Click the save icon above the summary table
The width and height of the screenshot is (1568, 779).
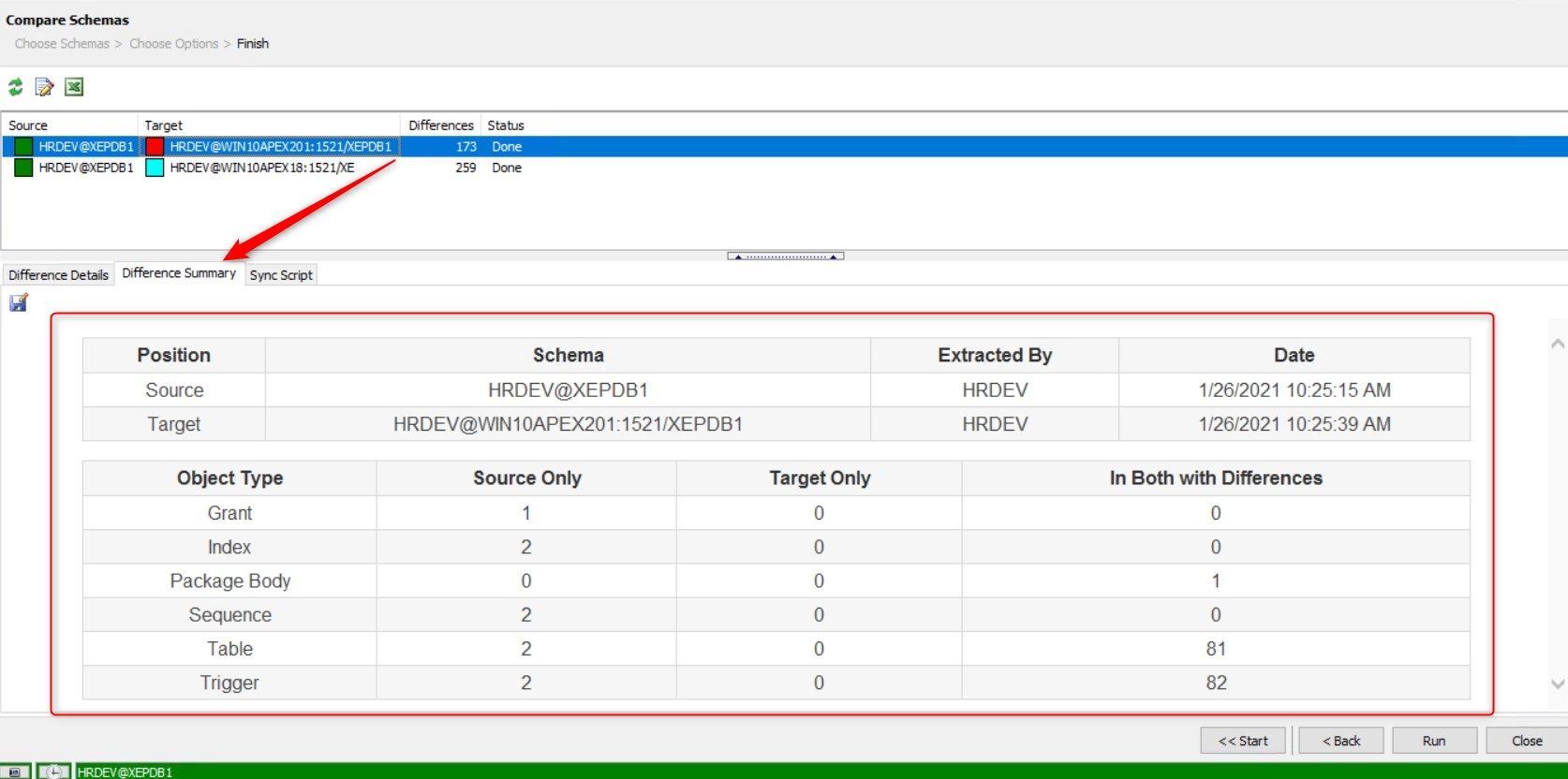(x=19, y=302)
